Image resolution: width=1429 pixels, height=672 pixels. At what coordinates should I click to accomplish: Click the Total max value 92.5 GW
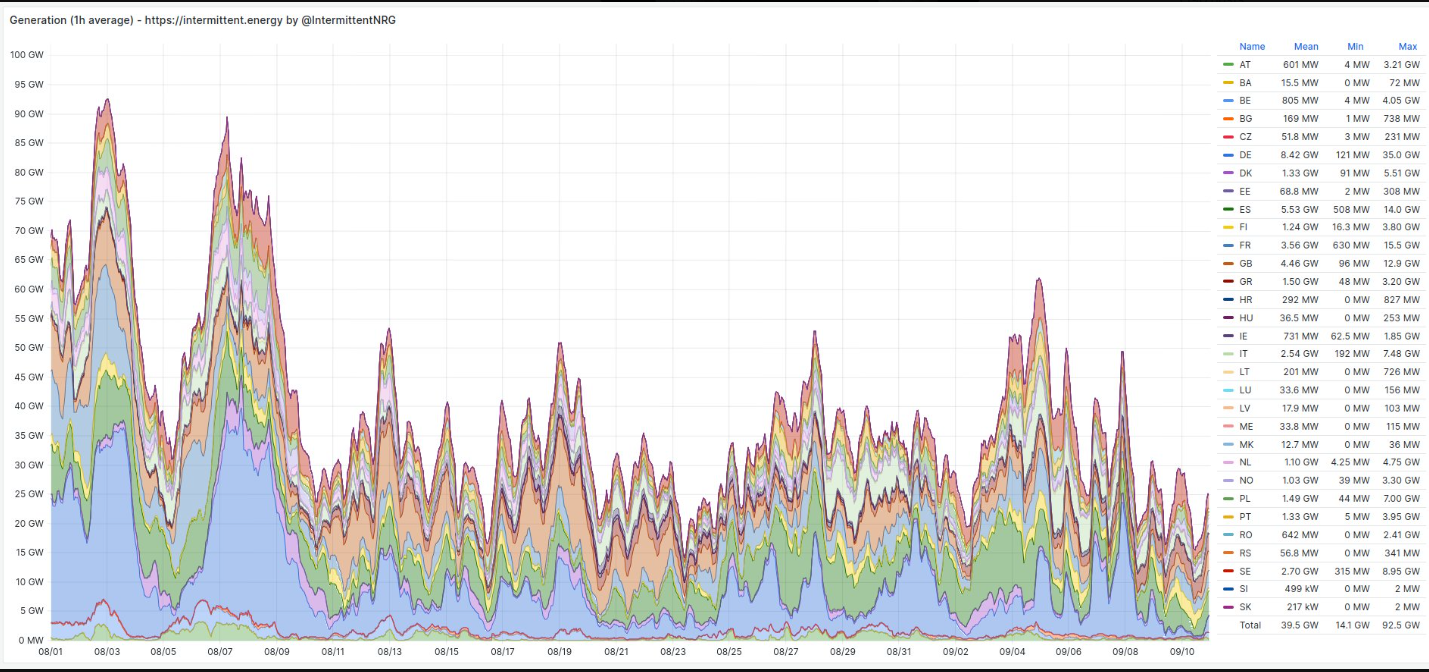click(x=1401, y=625)
